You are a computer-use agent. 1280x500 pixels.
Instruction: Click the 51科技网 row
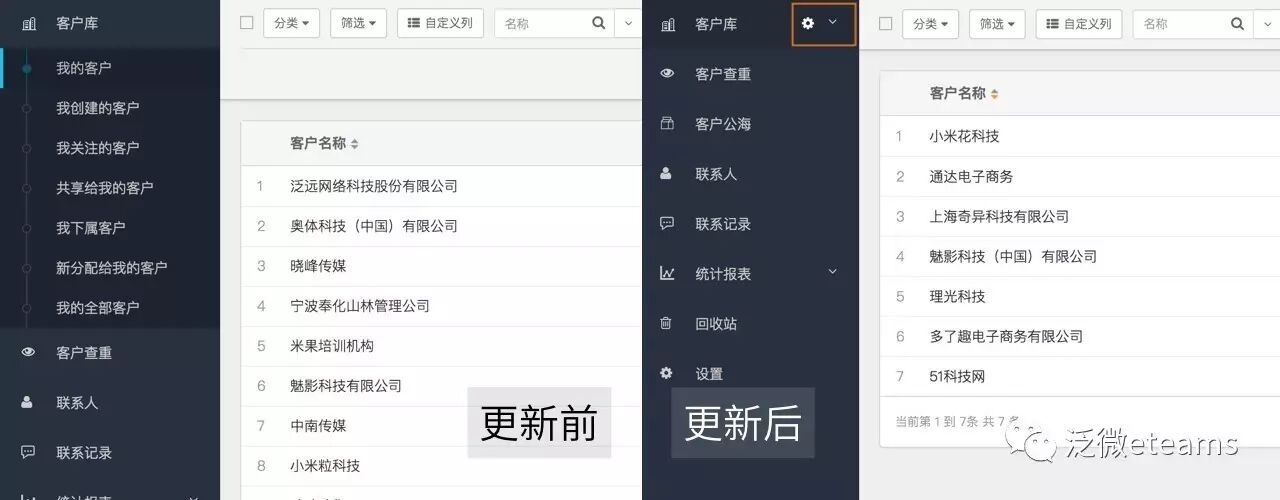point(1080,376)
